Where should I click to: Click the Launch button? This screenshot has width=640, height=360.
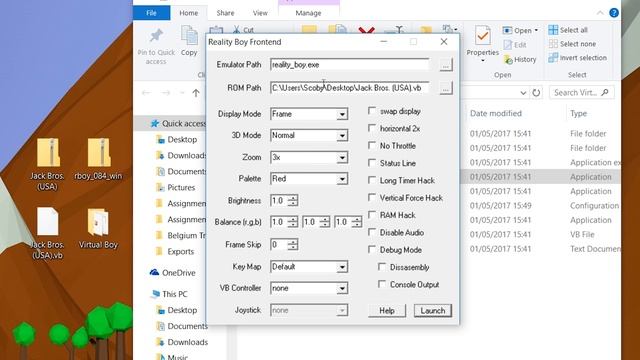point(433,311)
